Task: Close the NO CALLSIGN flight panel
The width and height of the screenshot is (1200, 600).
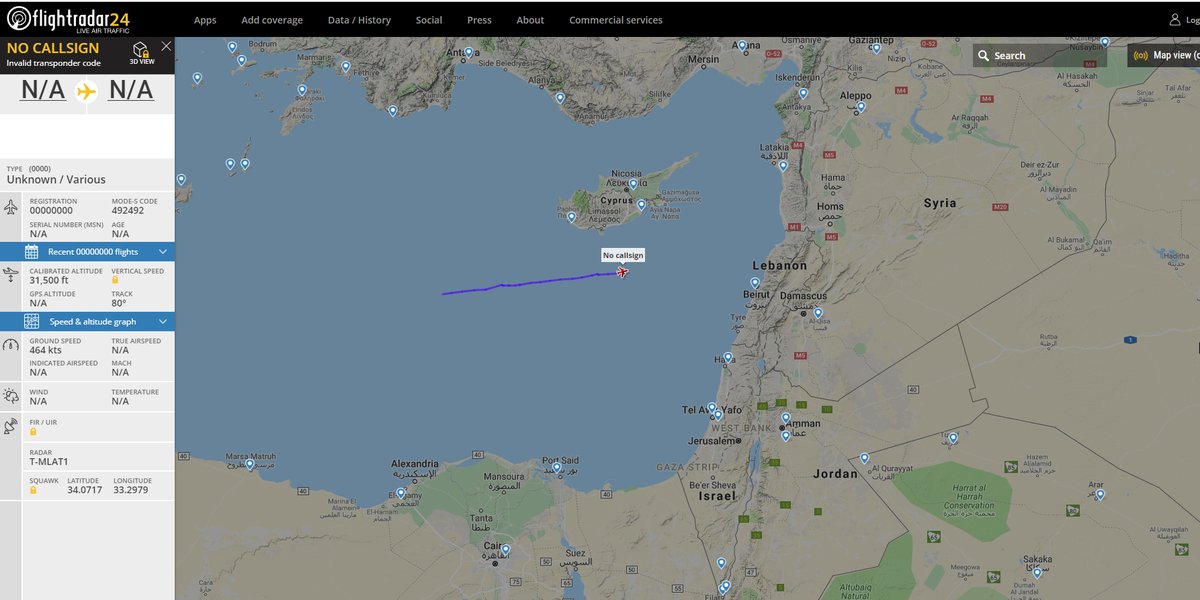Action: click(x=166, y=46)
